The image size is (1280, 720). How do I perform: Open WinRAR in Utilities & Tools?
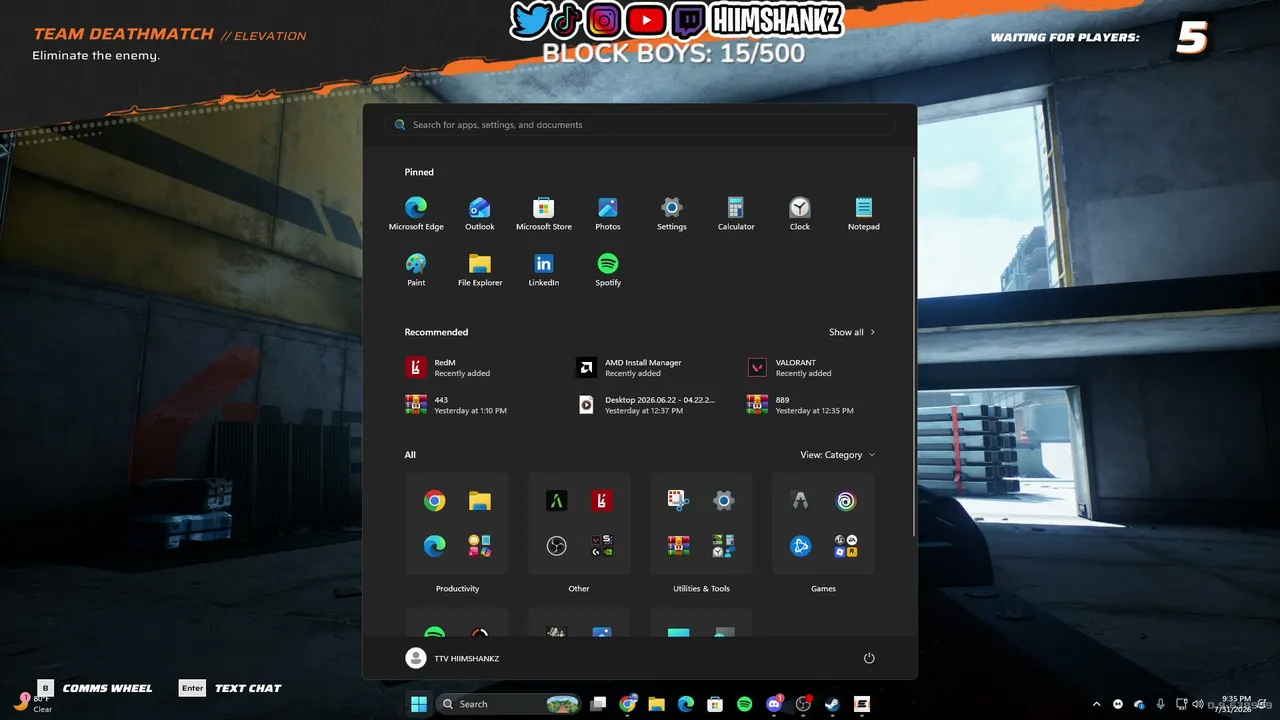pos(679,546)
